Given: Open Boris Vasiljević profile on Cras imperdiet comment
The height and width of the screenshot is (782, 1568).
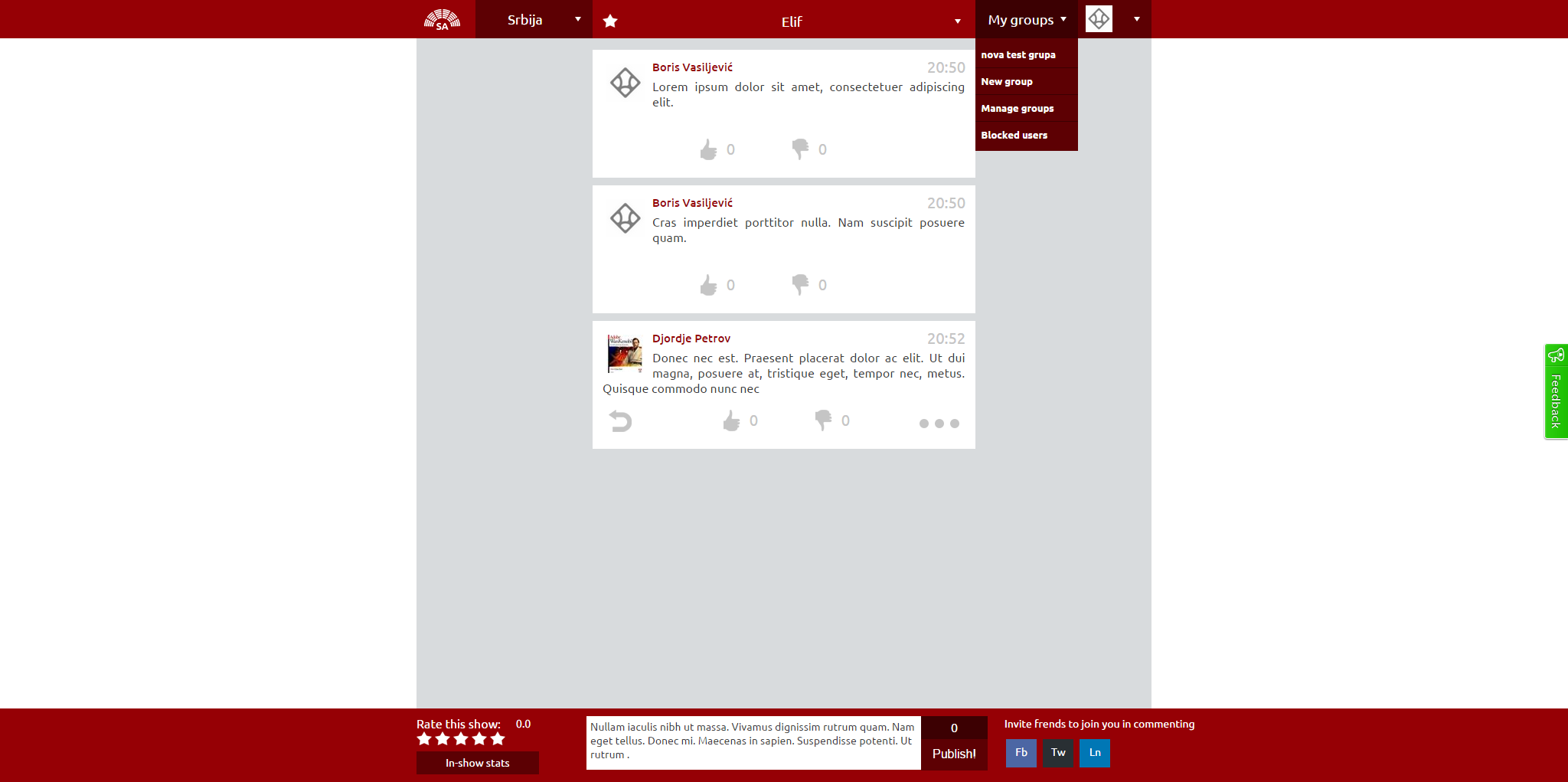Looking at the screenshot, I should coord(692,203).
